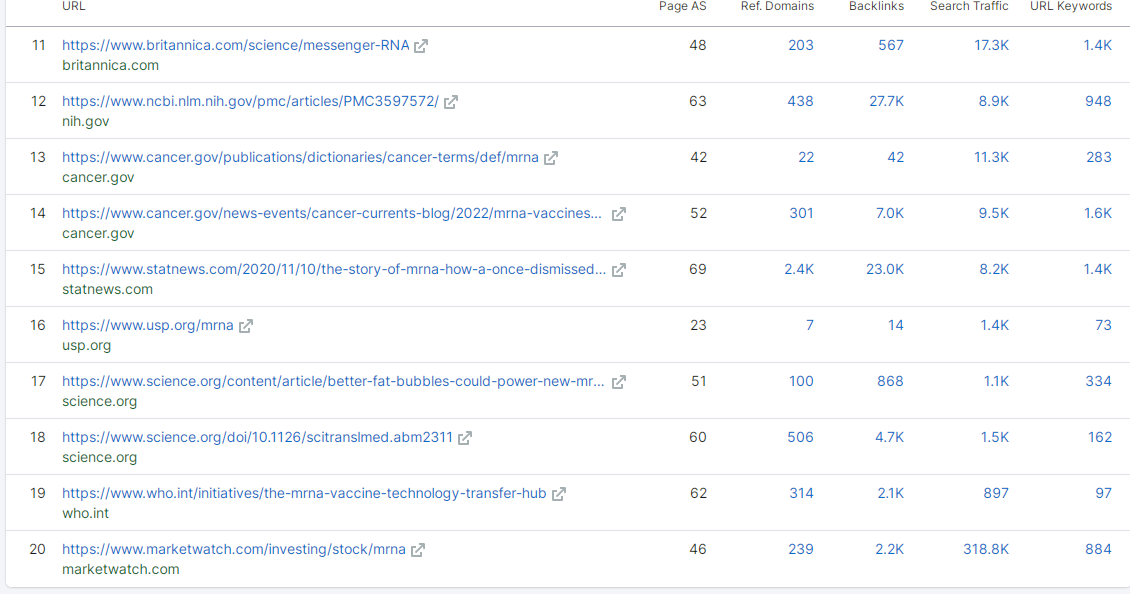Viewport: 1130px width, 594px height.
Task: Click Ref. Domains value 301 in row 14
Action: (801, 213)
